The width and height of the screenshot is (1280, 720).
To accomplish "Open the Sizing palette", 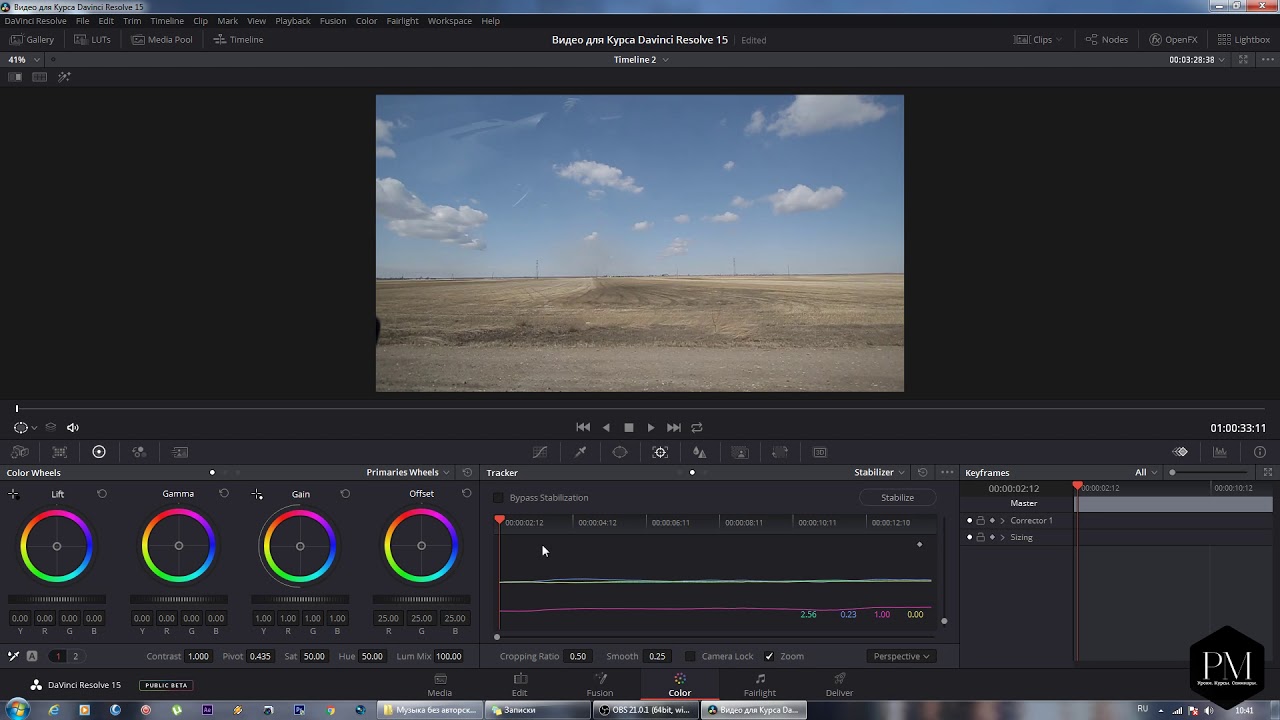I will (780, 452).
